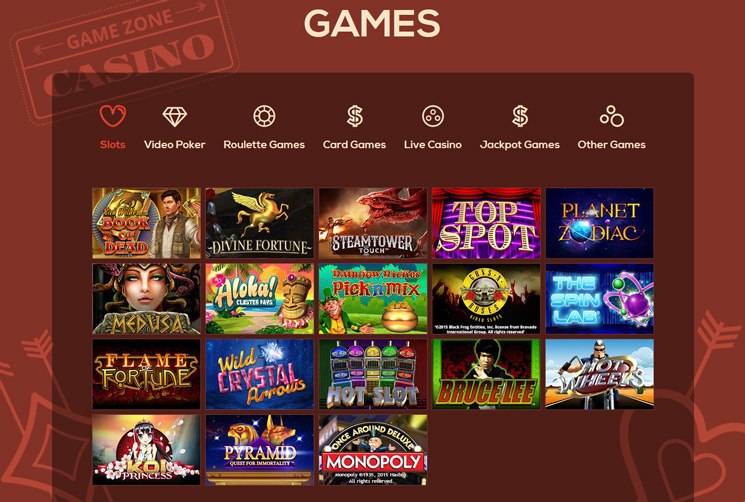The image size is (745, 502).
Task: Click the Video Poker diamond icon
Action: [x=174, y=116]
